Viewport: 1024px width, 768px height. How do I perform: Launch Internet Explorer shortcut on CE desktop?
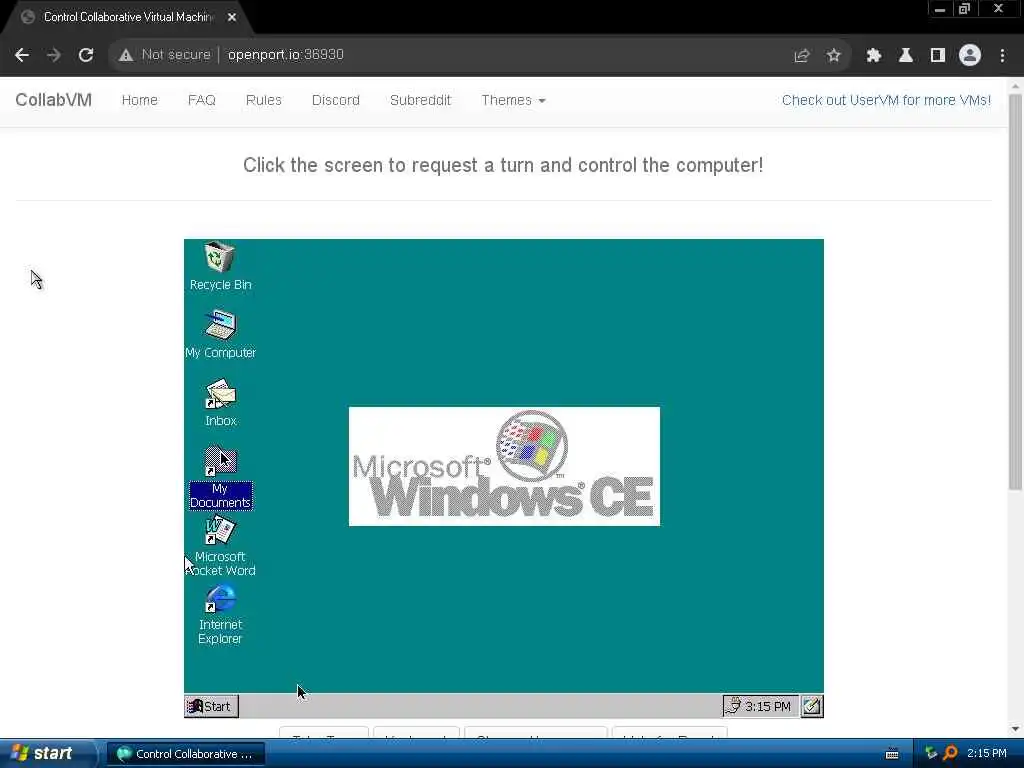[x=220, y=615]
